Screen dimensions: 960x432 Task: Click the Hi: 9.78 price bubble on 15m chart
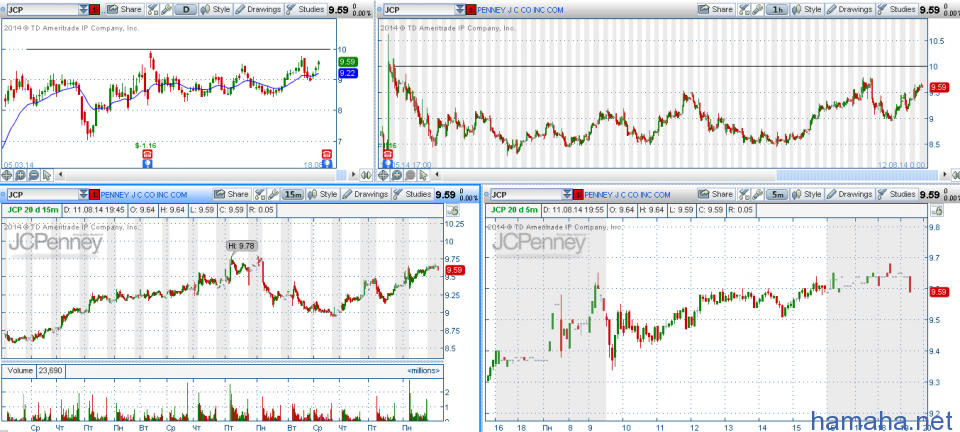242,245
